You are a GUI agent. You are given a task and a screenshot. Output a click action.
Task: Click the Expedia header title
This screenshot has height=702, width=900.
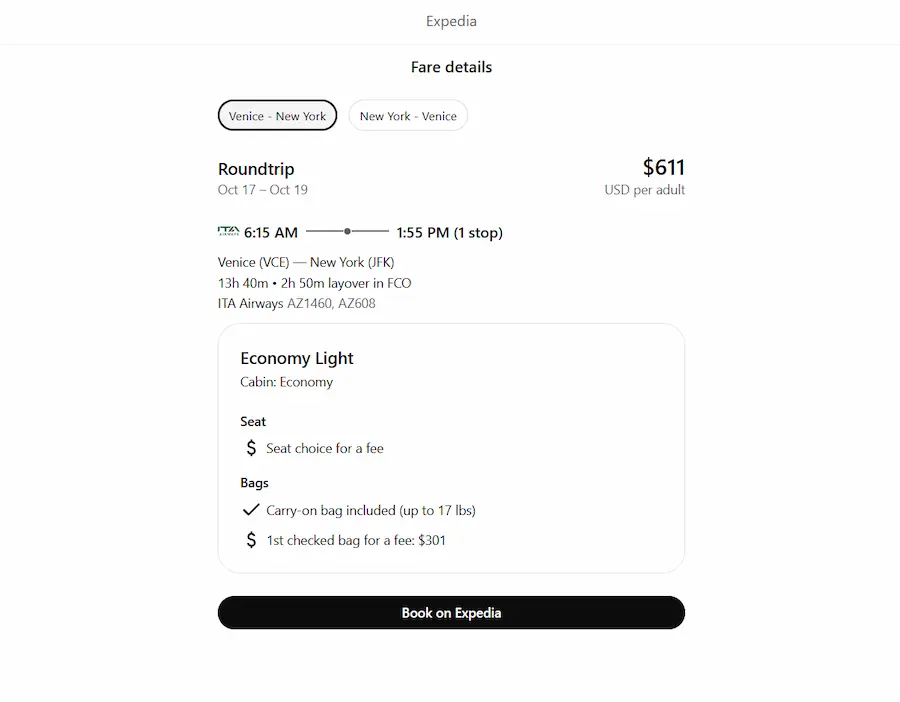coord(451,21)
